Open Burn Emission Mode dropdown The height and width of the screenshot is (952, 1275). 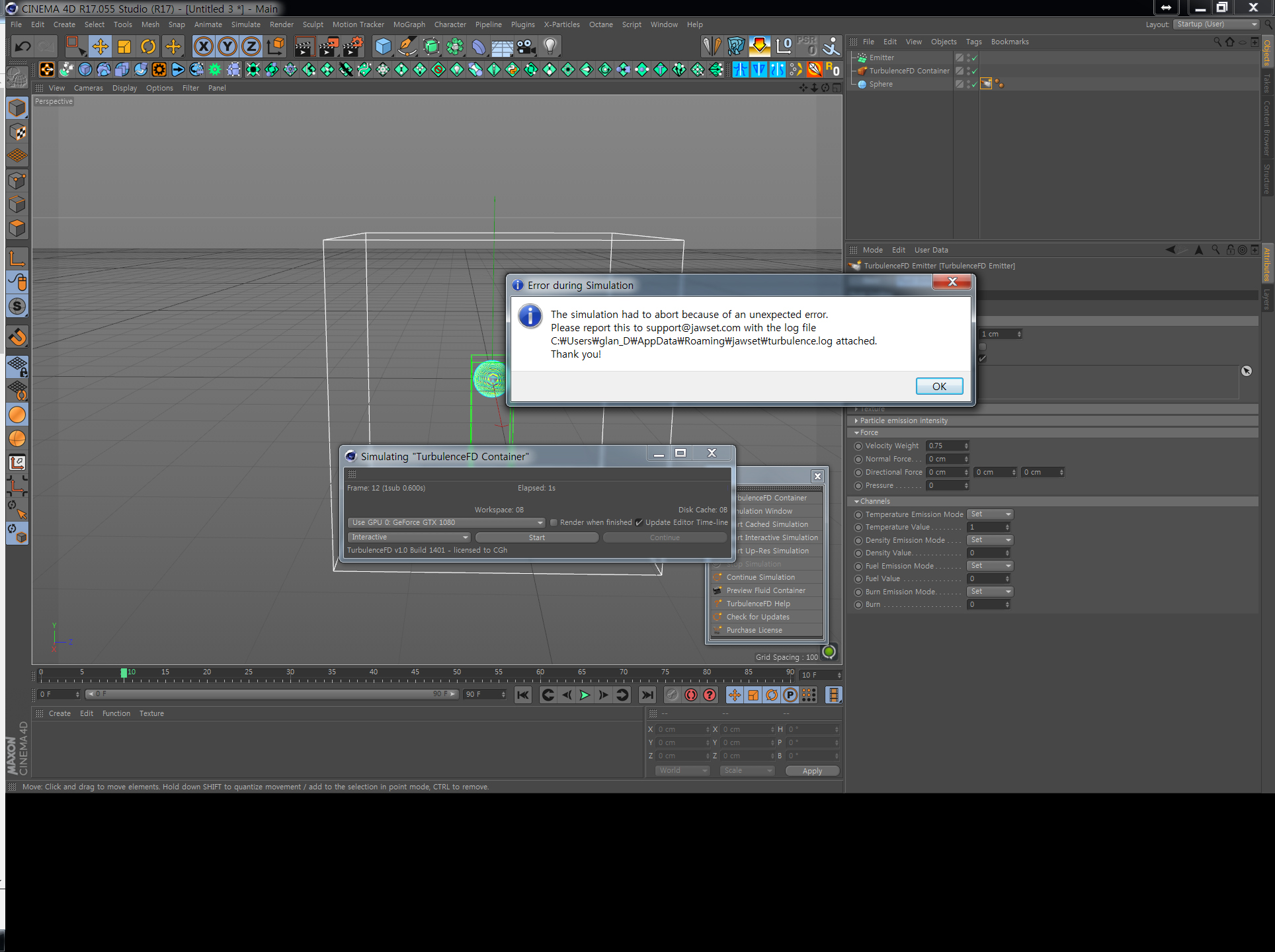[x=990, y=592]
